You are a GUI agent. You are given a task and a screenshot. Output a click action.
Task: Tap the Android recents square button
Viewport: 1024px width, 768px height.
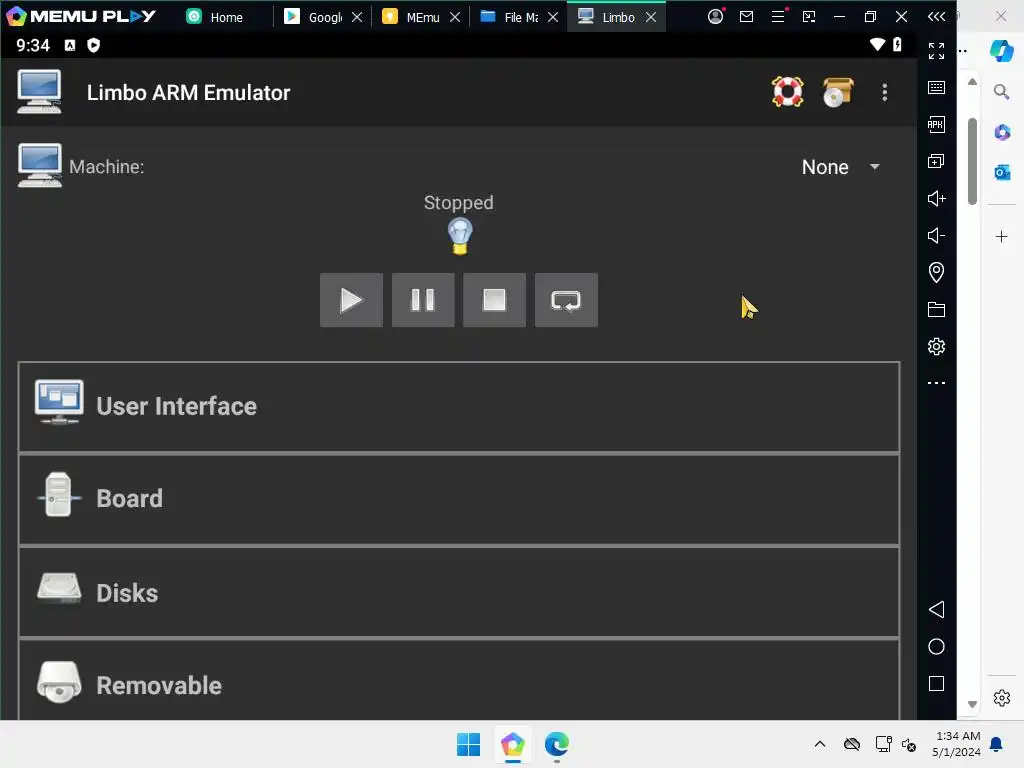936,684
